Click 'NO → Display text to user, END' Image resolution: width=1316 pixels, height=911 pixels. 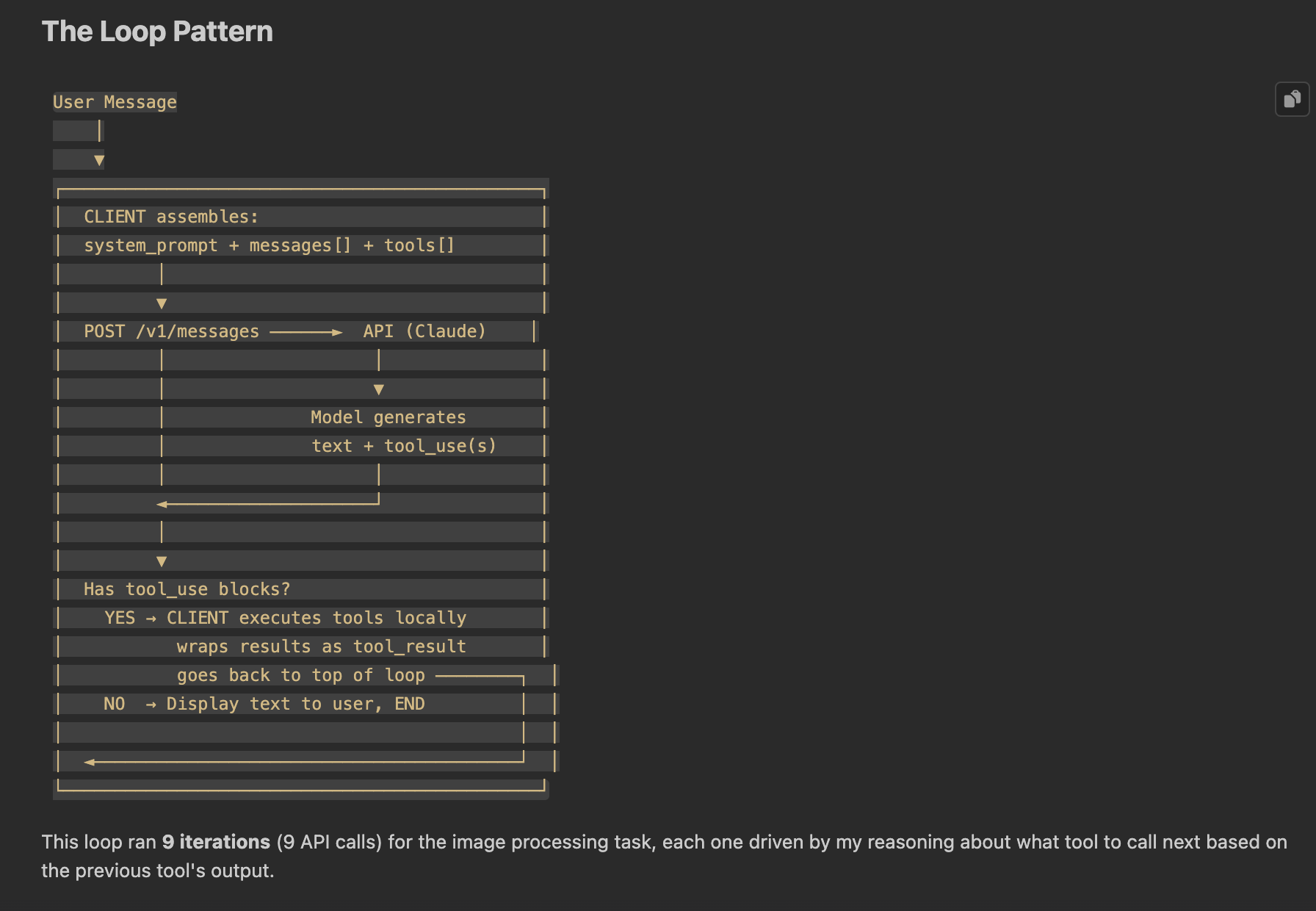coord(264,704)
